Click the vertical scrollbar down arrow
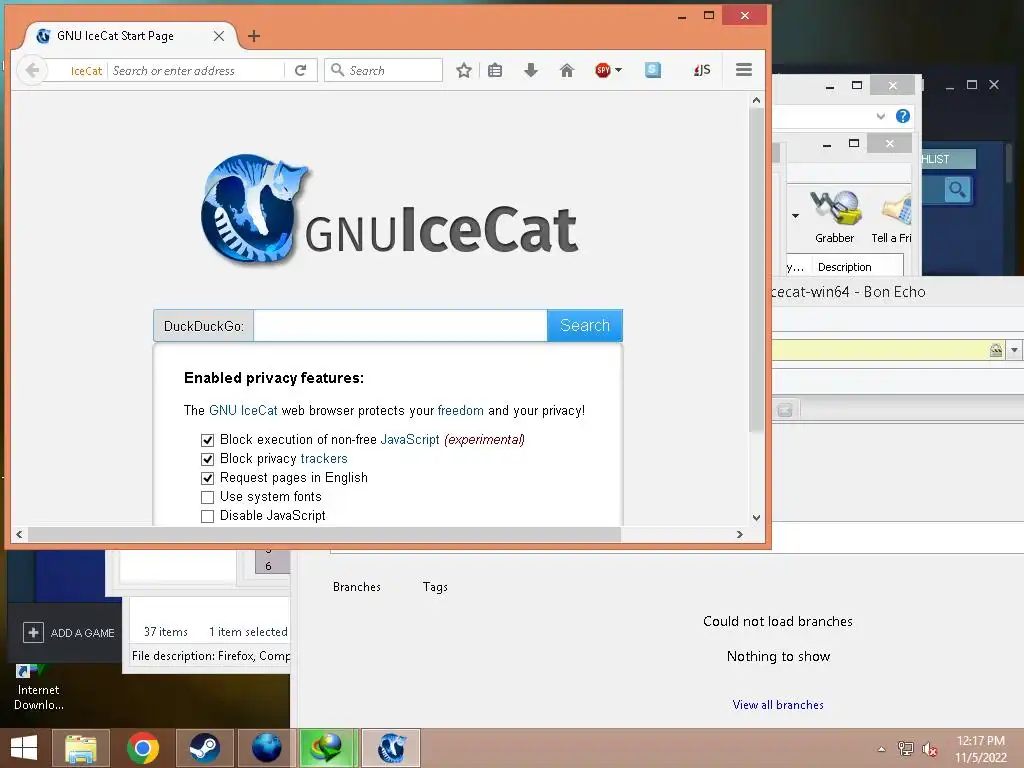 coord(756,518)
